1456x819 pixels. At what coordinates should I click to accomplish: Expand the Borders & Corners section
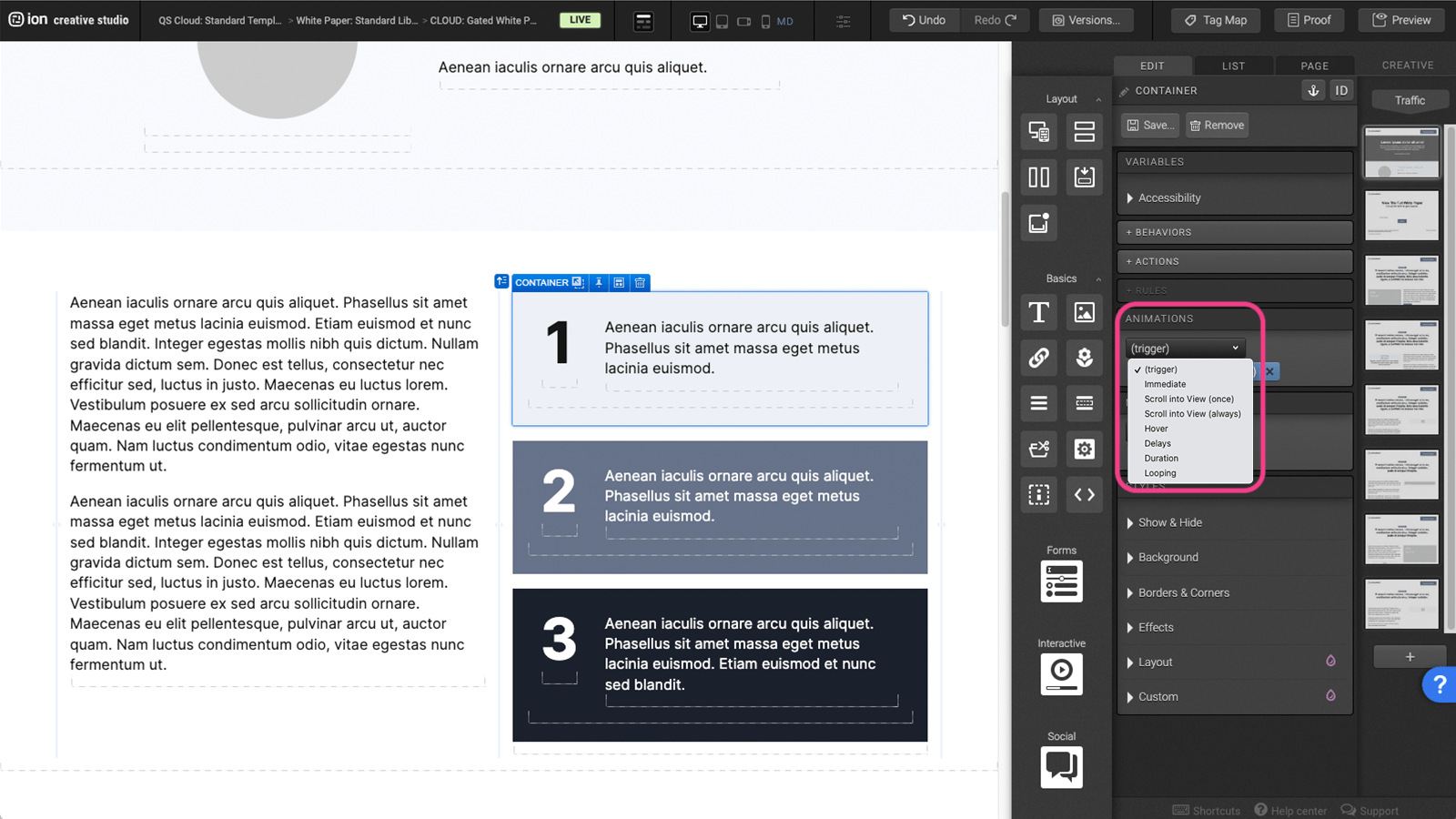click(x=1183, y=592)
